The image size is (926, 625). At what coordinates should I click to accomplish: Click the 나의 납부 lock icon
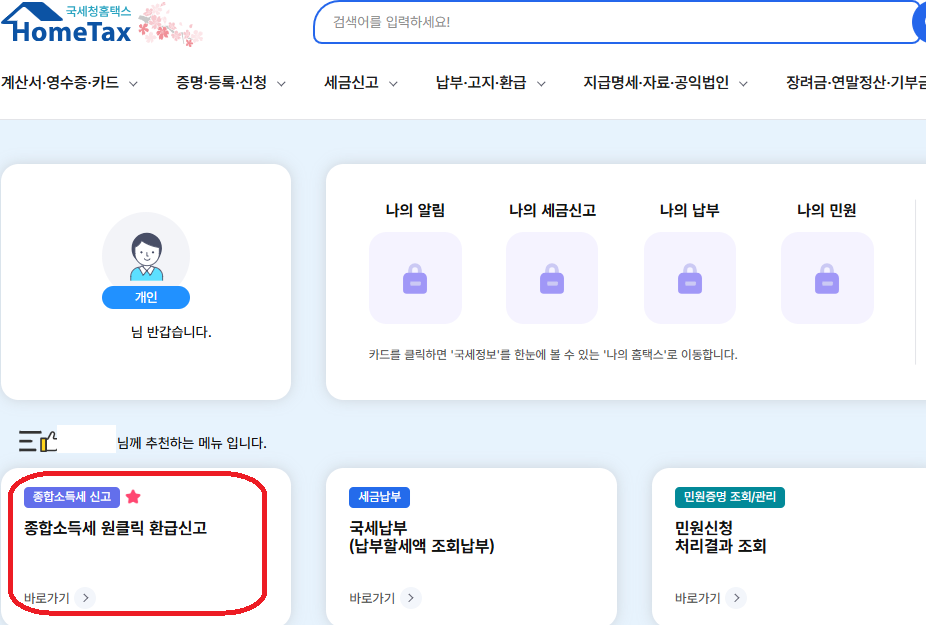click(x=689, y=278)
